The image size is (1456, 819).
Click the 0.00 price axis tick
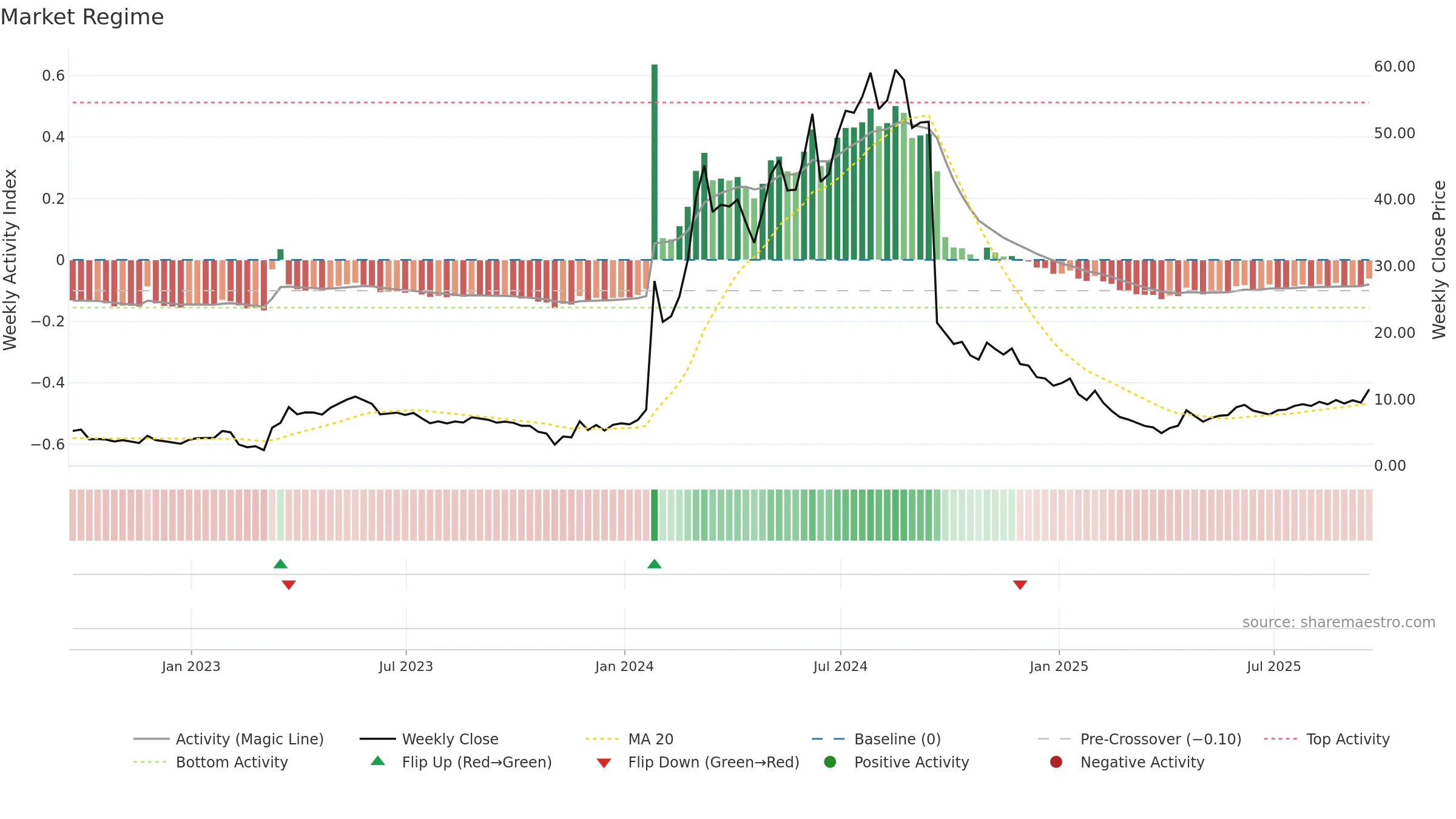click(x=1390, y=466)
